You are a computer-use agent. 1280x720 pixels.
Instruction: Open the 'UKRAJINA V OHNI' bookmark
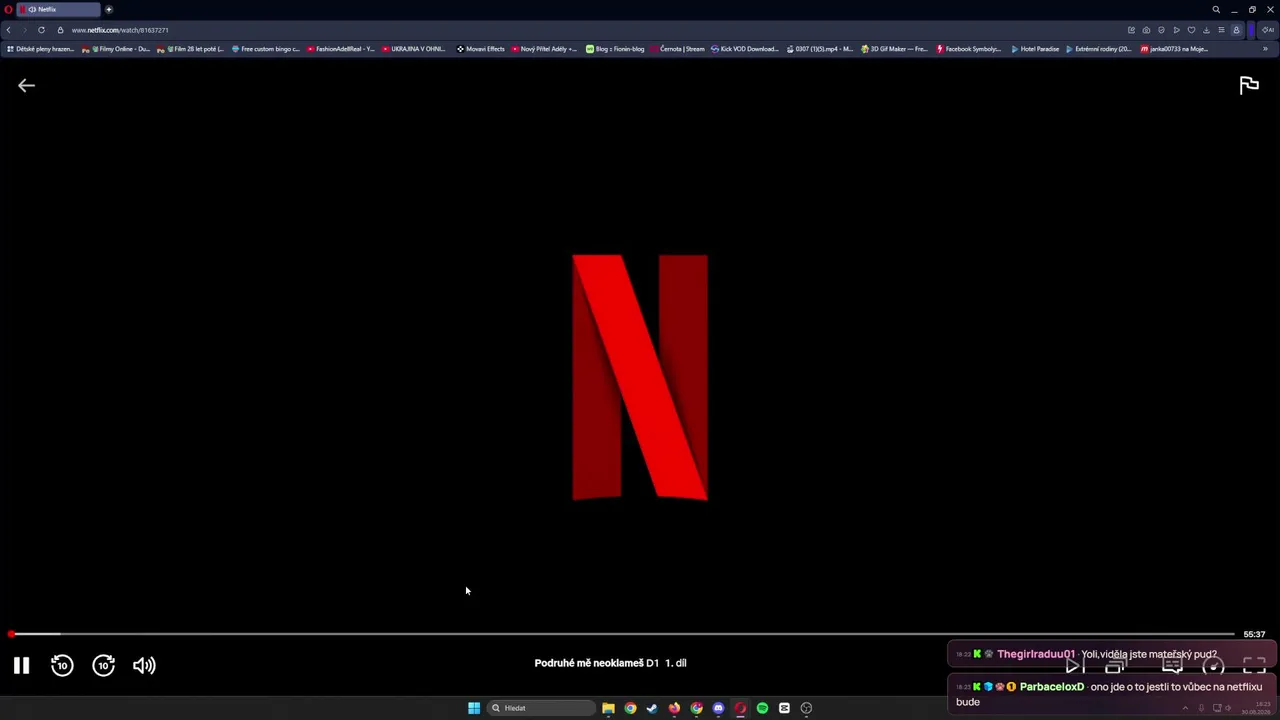tap(414, 49)
